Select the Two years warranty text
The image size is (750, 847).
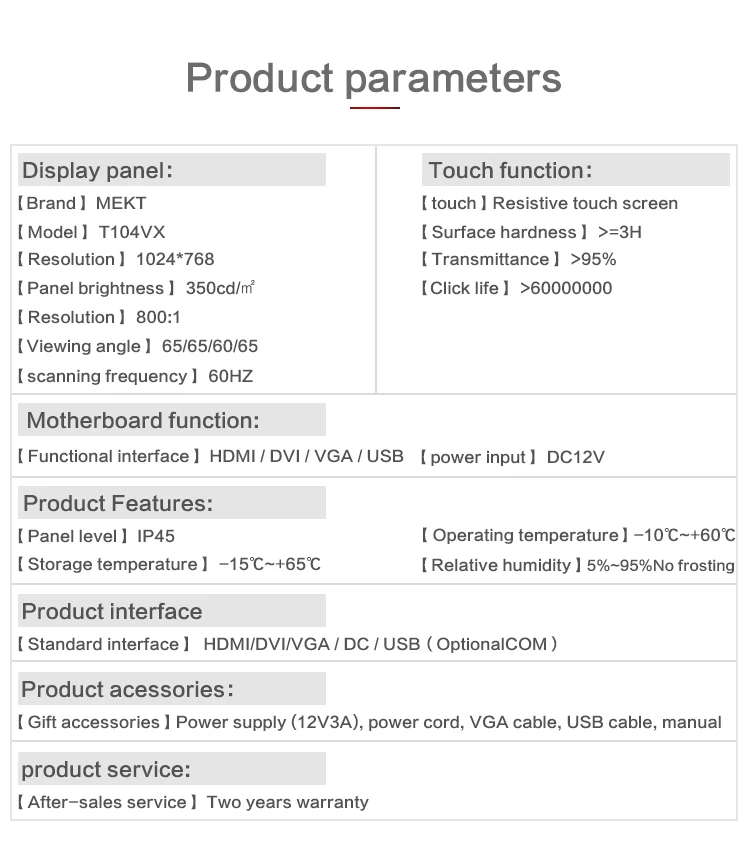click(x=287, y=802)
